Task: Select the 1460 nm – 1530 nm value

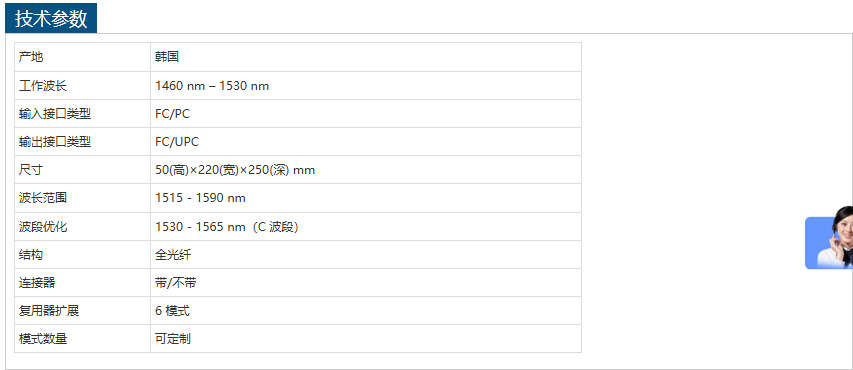Action: 212,86
